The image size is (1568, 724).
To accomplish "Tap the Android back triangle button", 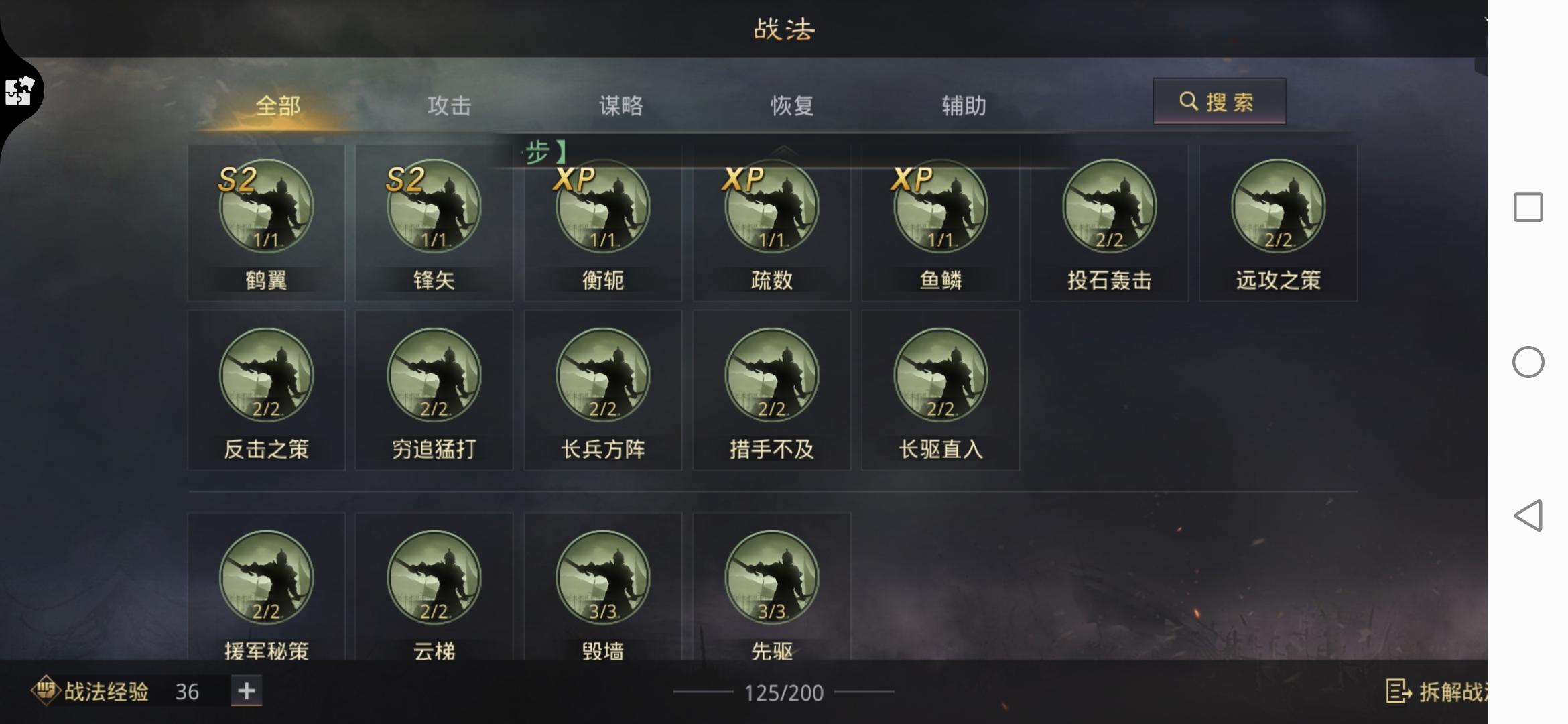I will 1528,516.
